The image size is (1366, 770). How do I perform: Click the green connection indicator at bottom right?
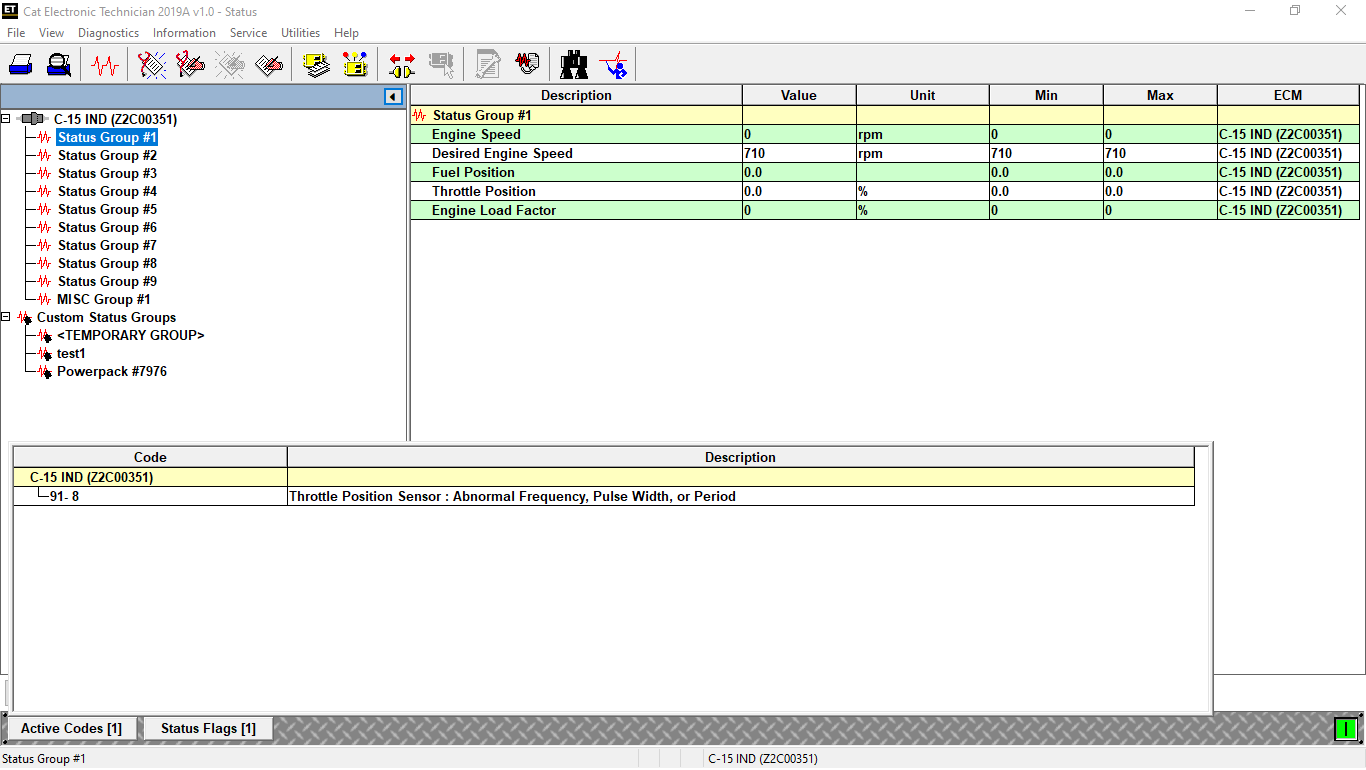point(1346,729)
